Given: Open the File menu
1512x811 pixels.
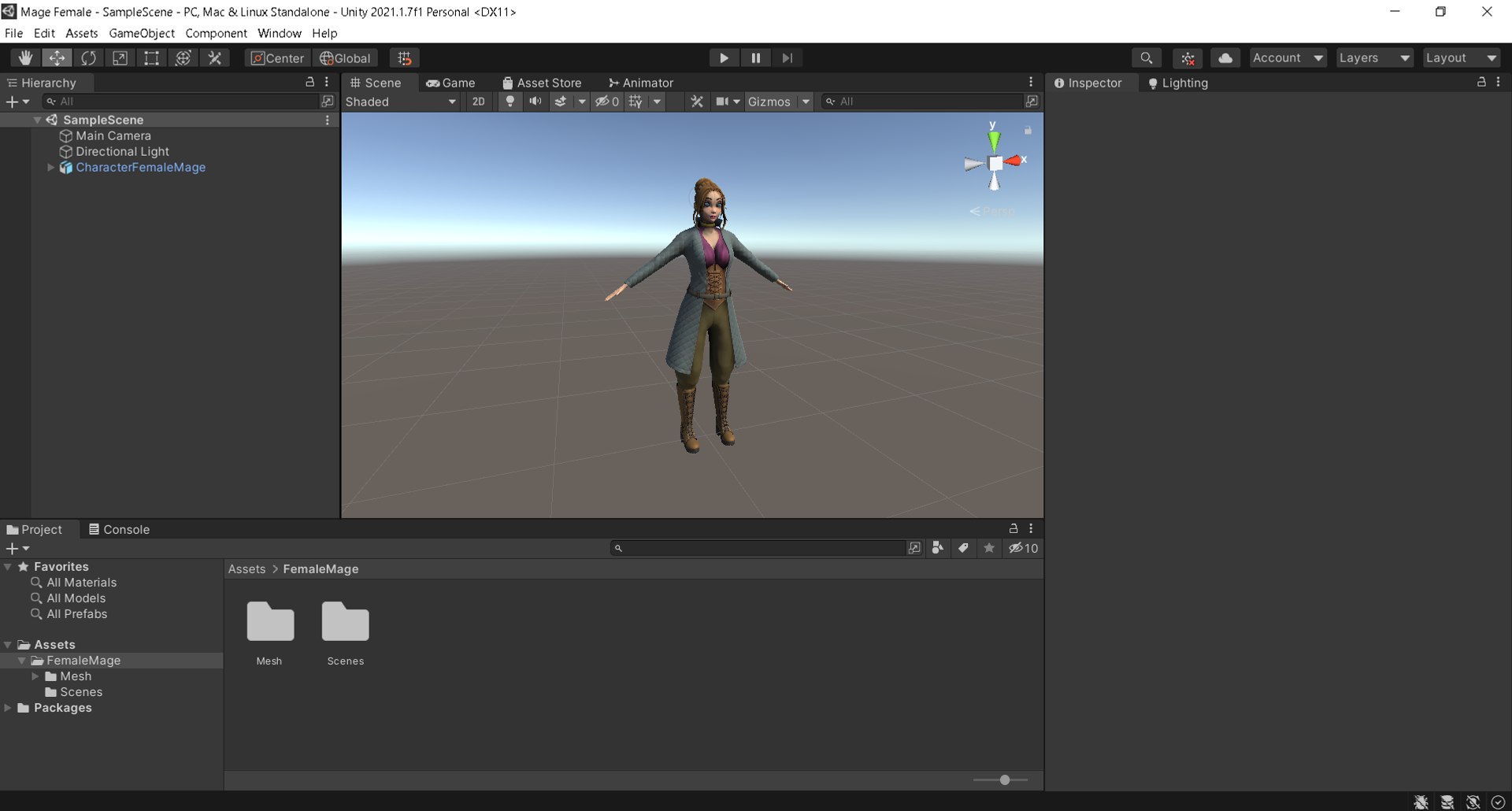Looking at the screenshot, I should [x=14, y=33].
